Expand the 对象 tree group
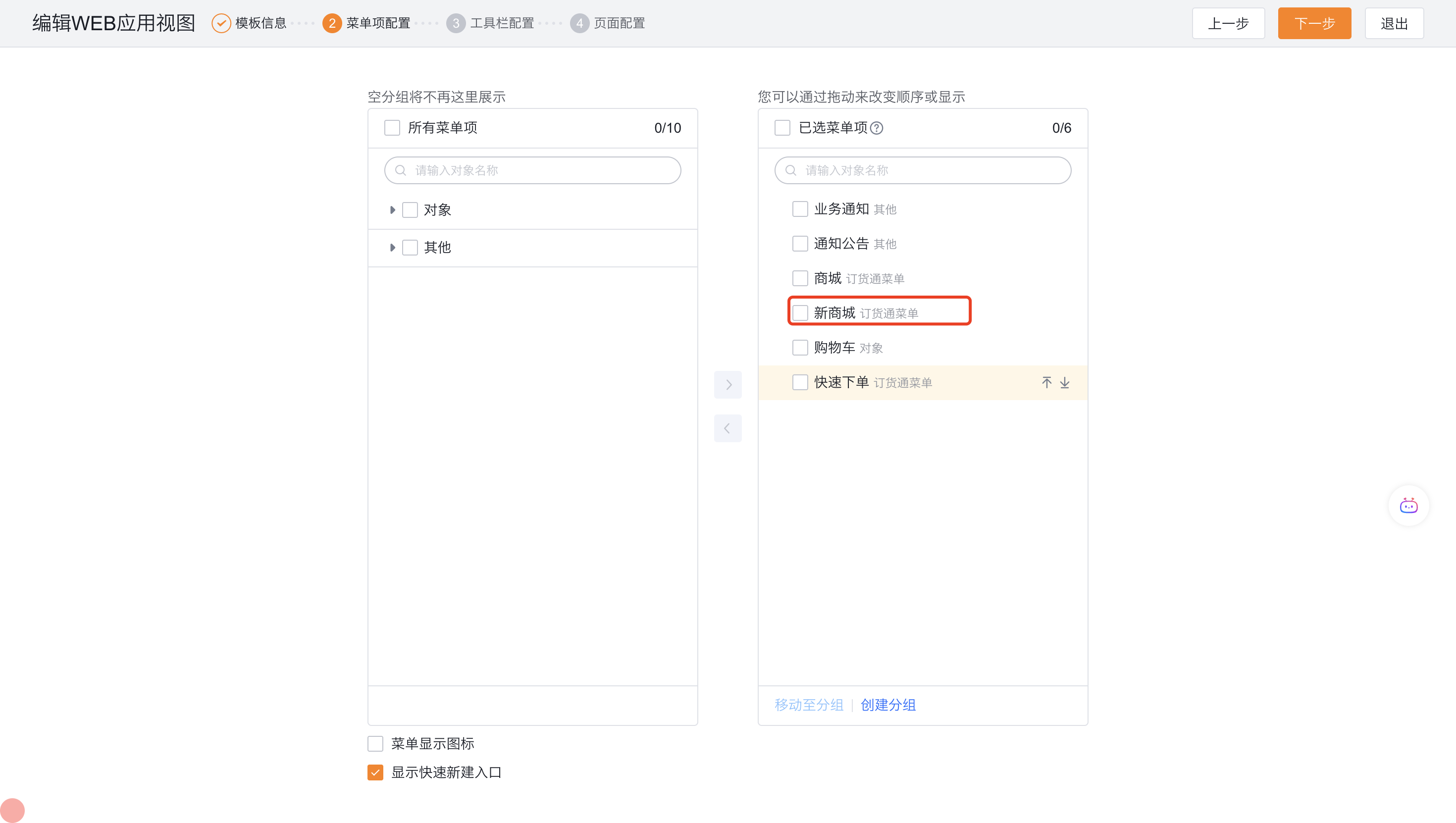The width and height of the screenshot is (1456, 823). point(392,210)
